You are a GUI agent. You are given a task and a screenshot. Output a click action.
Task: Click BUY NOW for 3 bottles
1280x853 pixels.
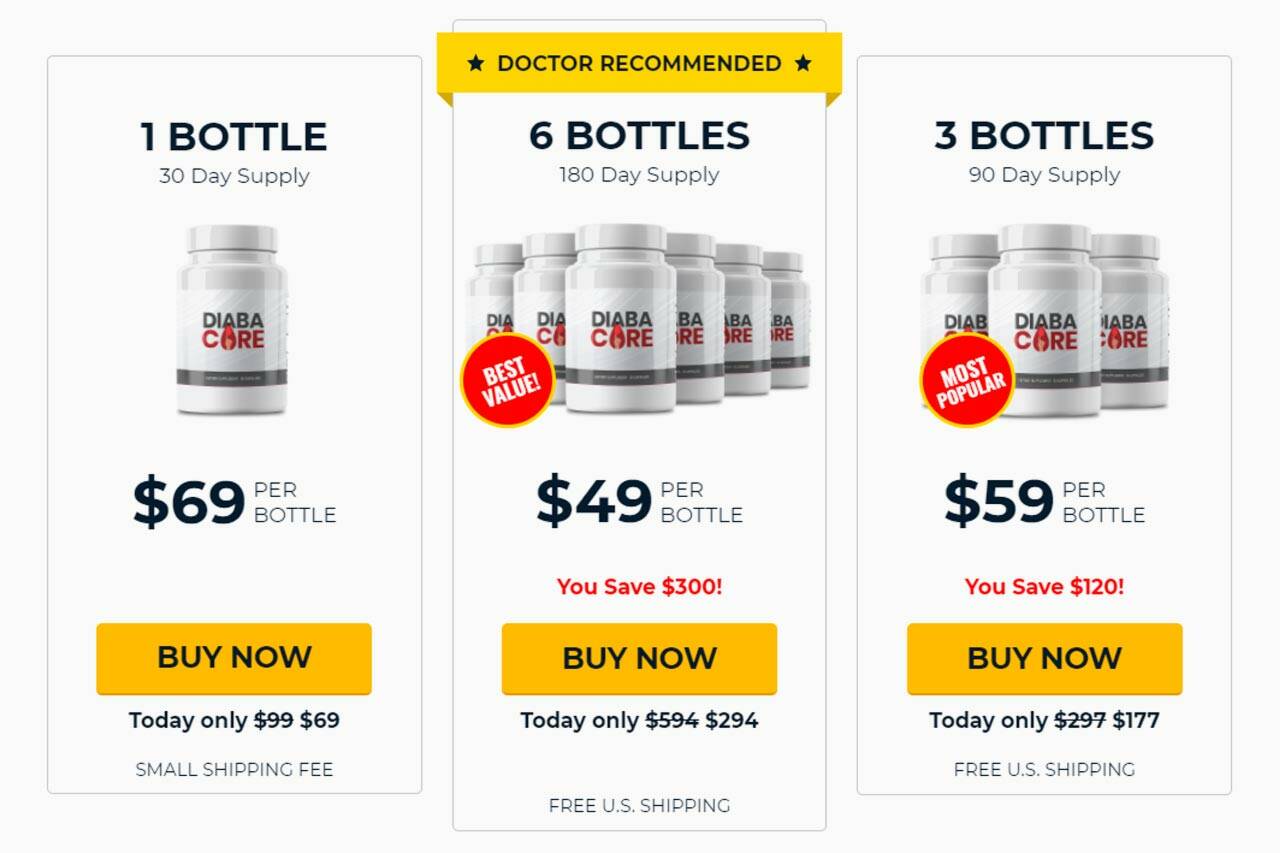tap(1044, 658)
